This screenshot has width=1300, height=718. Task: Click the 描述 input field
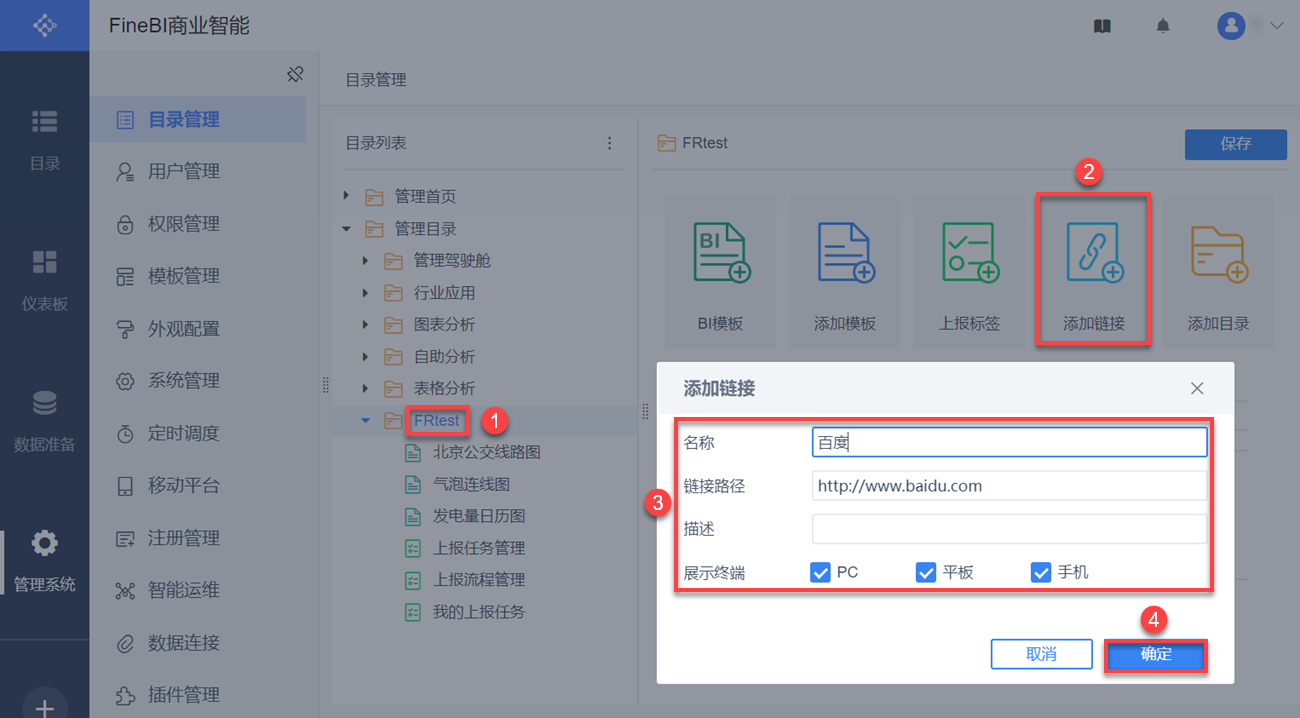click(x=1010, y=529)
